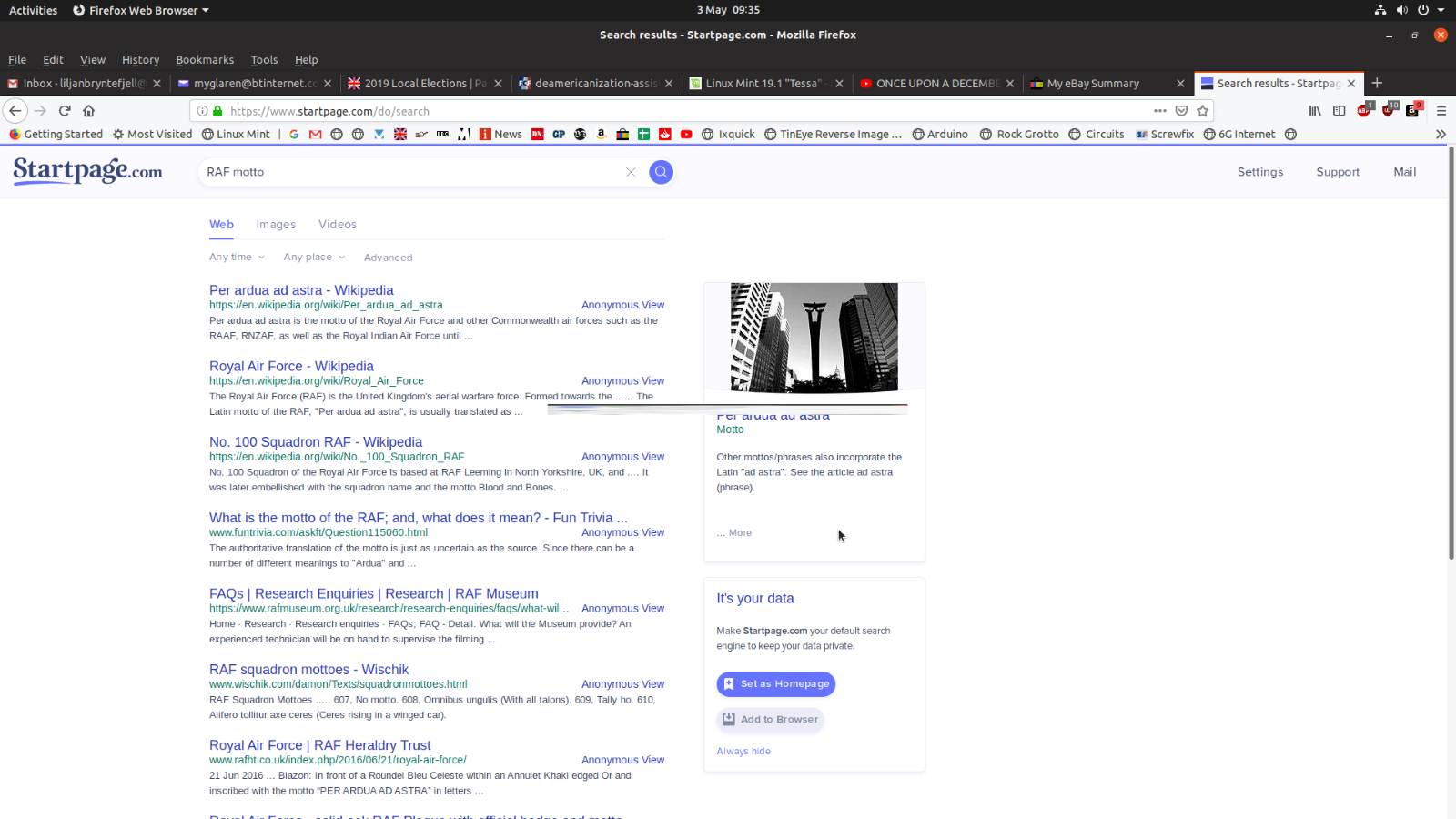Open the History menu
The width and height of the screenshot is (1456, 819).
(x=140, y=60)
